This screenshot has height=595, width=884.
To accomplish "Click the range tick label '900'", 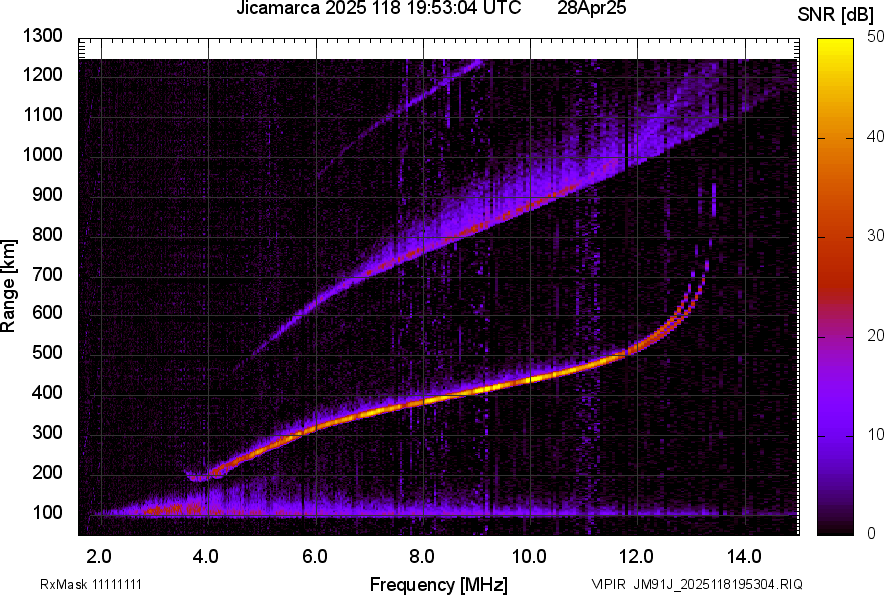I will [x=47, y=195].
